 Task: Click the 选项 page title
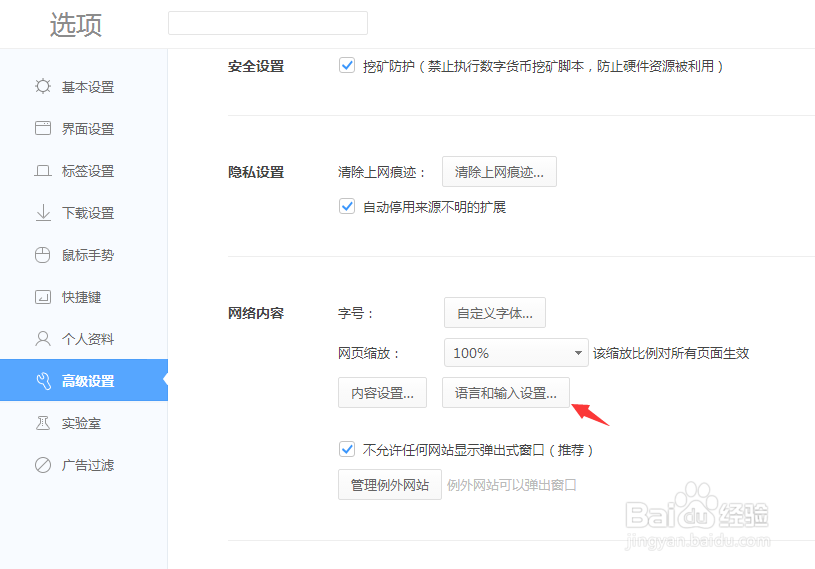pos(76,24)
